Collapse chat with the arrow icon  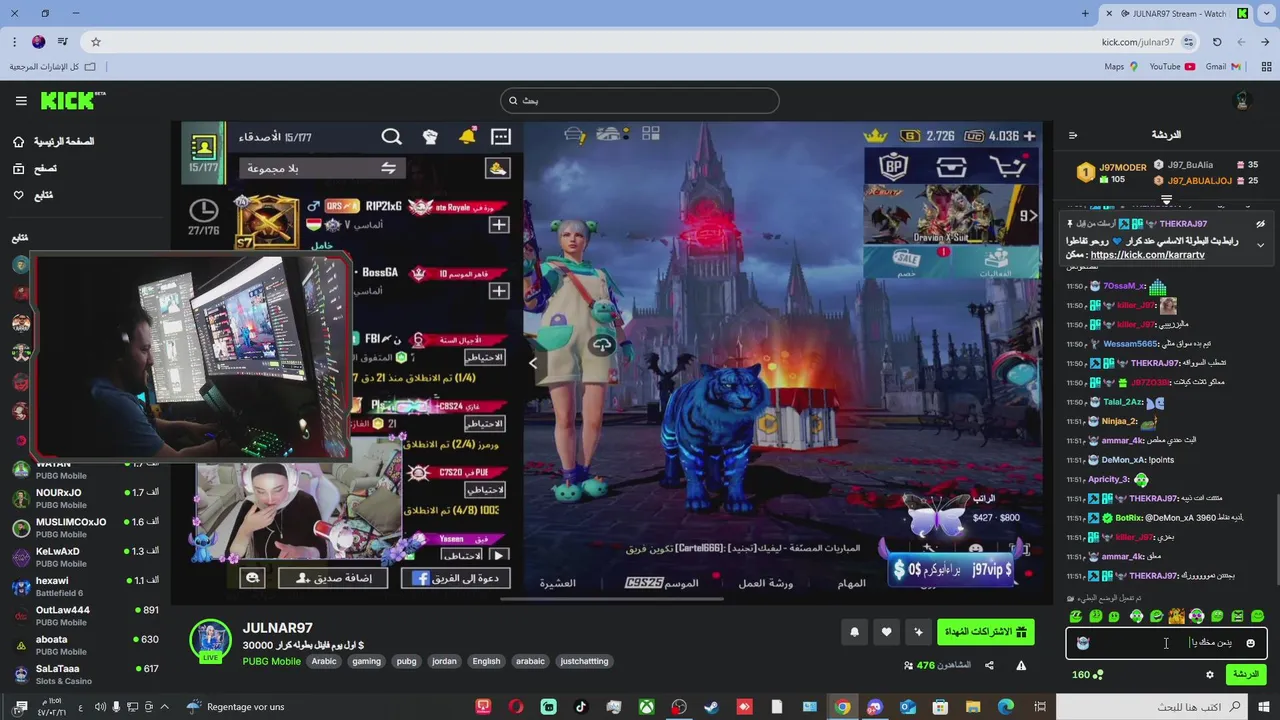tap(1073, 135)
